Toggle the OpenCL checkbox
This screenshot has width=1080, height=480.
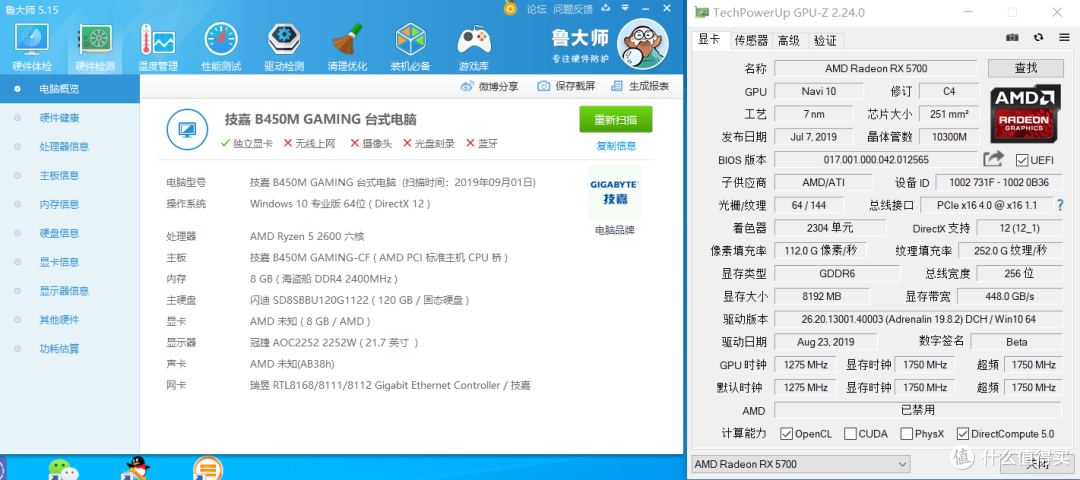coord(786,434)
